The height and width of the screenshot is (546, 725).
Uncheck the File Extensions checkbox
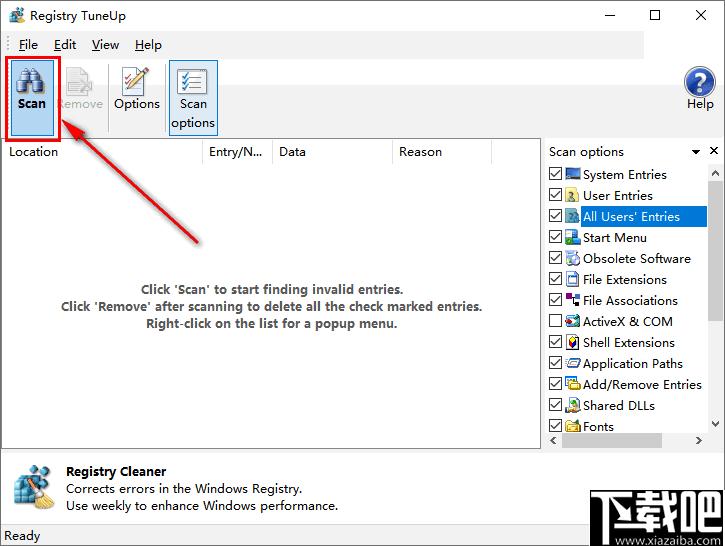555,279
